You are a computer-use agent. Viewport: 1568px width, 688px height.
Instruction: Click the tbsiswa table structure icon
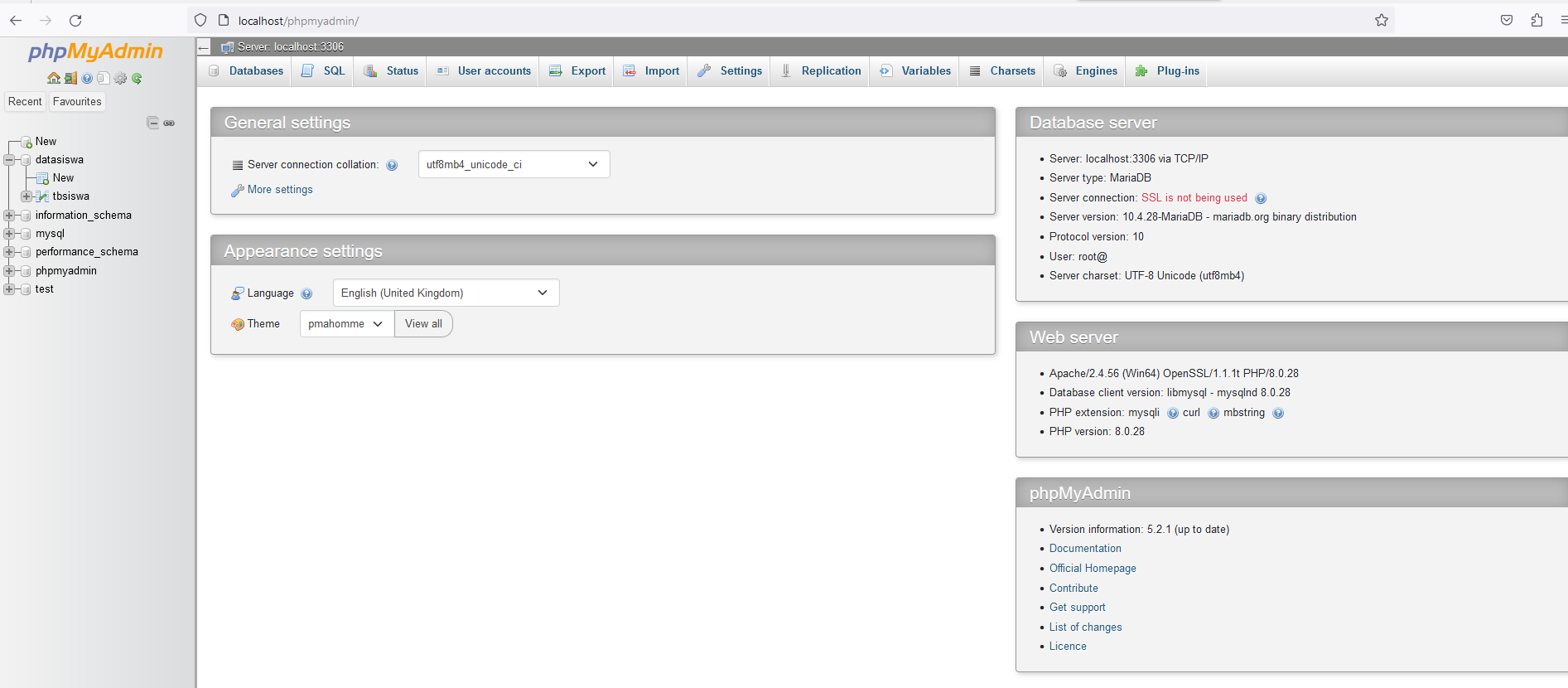pos(43,196)
